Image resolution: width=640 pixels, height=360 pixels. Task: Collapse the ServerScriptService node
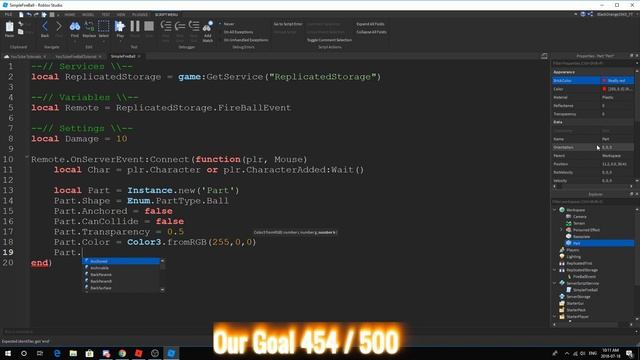pyautogui.click(x=555, y=283)
